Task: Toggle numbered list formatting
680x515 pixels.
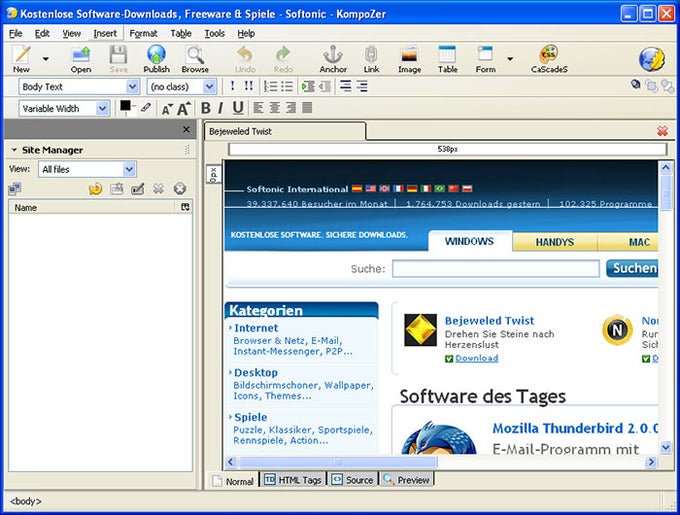Action: pyautogui.click(x=271, y=86)
